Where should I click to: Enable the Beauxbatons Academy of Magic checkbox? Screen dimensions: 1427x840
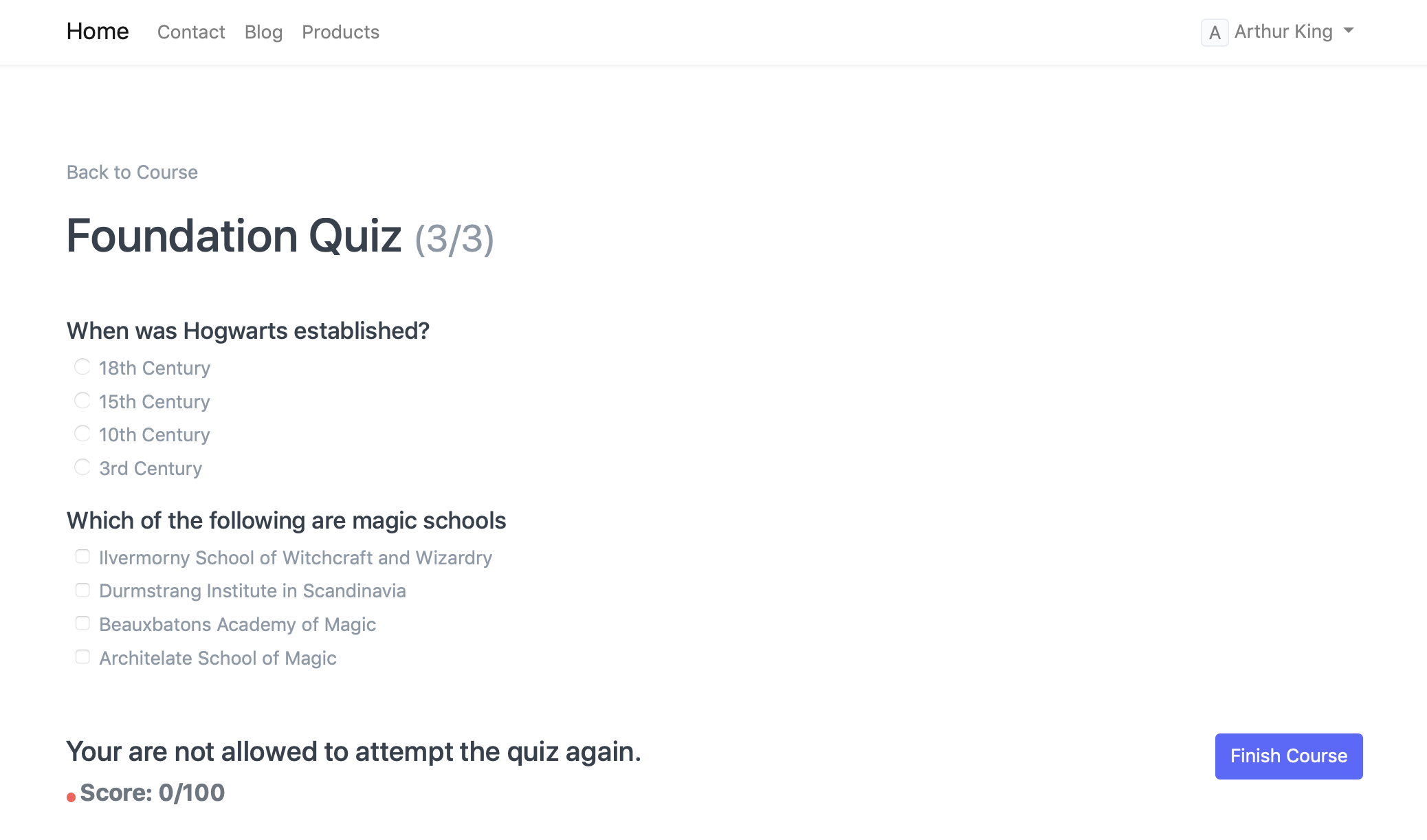coord(82,623)
